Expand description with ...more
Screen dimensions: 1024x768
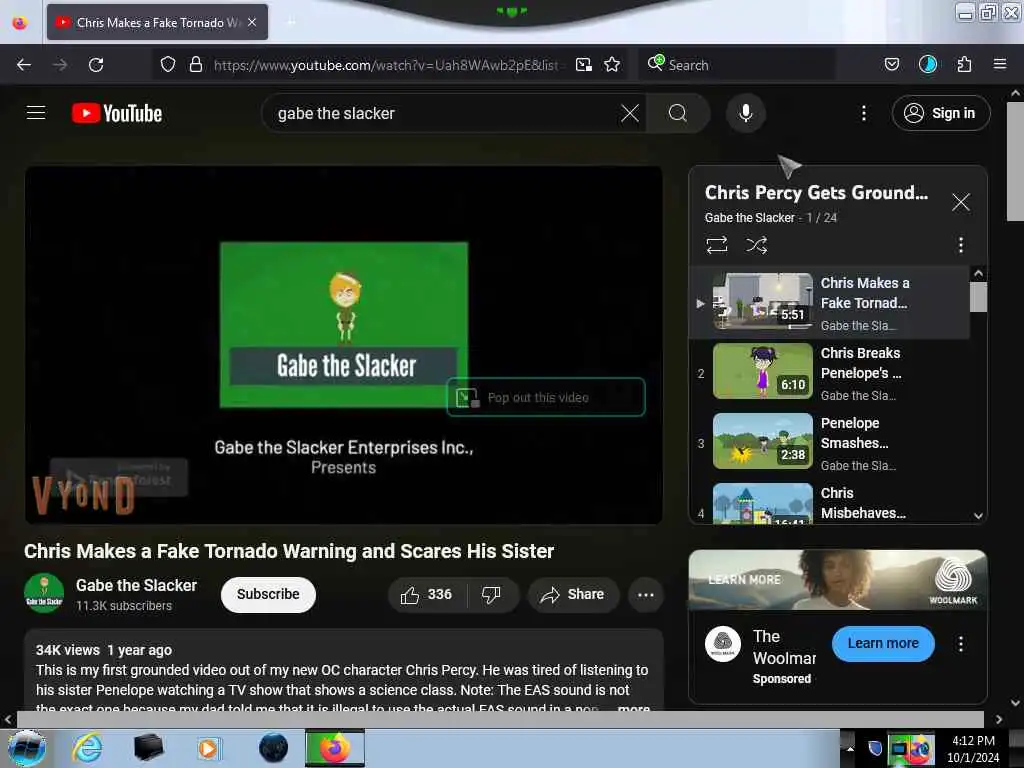point(633,708)
